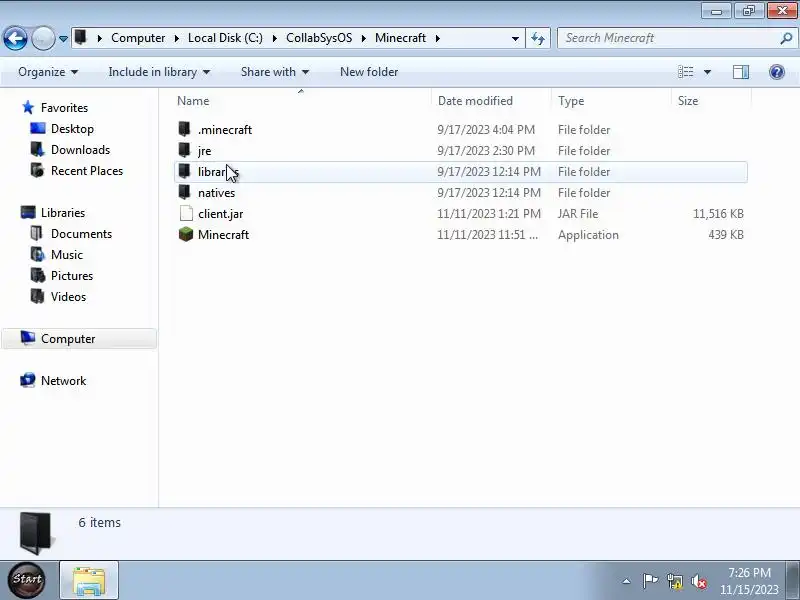
Task: Select Minecraft in the breadcrumb path
Action: pos(400,38)
